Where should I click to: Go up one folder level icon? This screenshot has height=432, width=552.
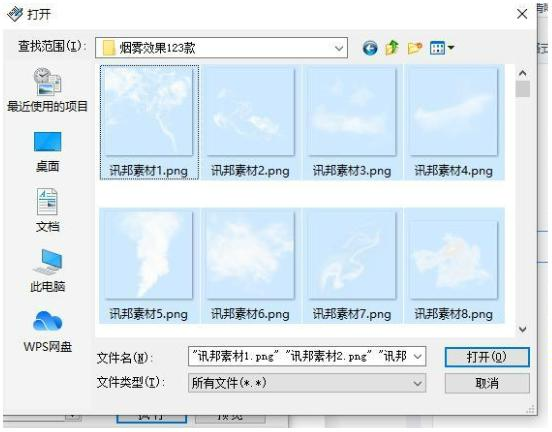(x=392, y=48)
